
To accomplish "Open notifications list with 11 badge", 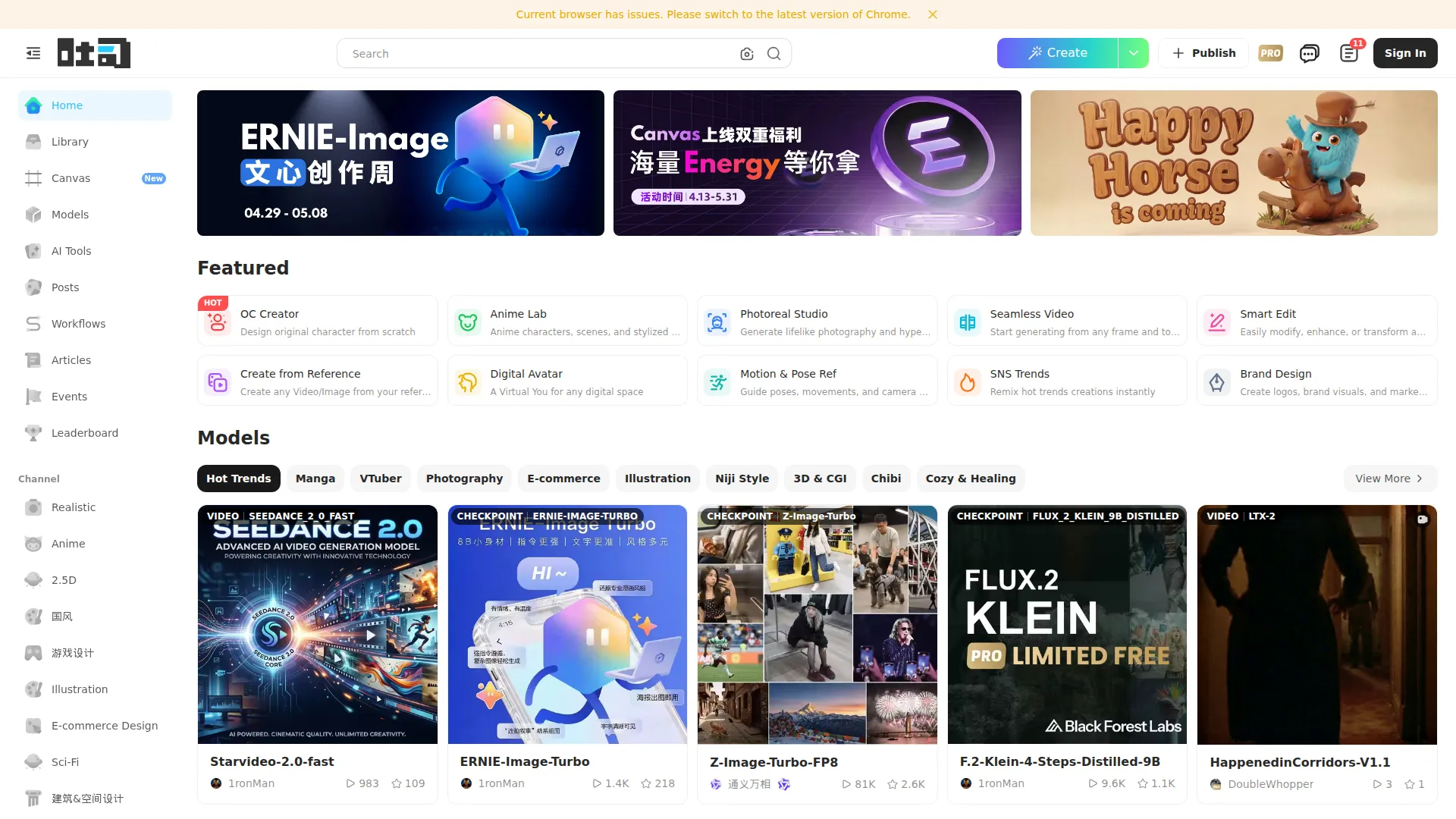I will click(1349, 53).
